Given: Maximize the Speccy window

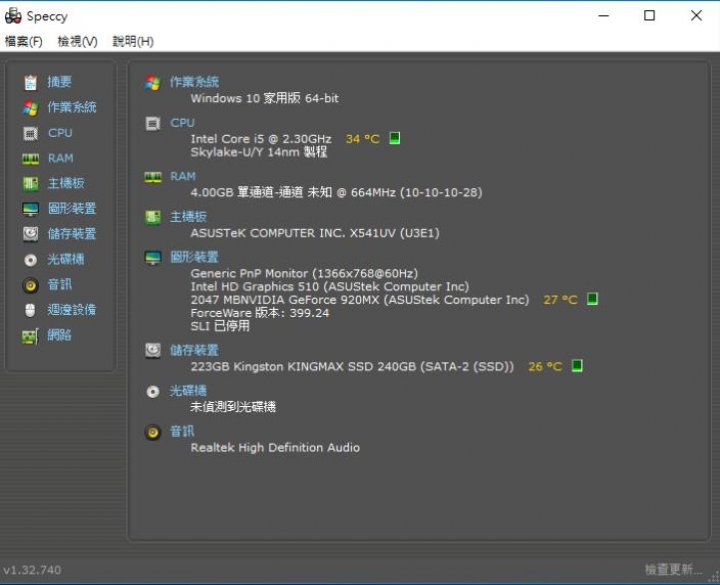Looking at the screenshot, I should tap(649, 16).
